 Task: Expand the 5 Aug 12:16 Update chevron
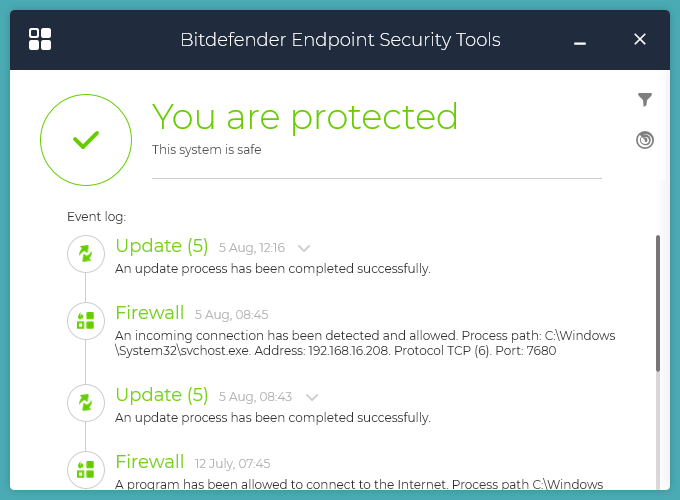click(x=305, y=248)
